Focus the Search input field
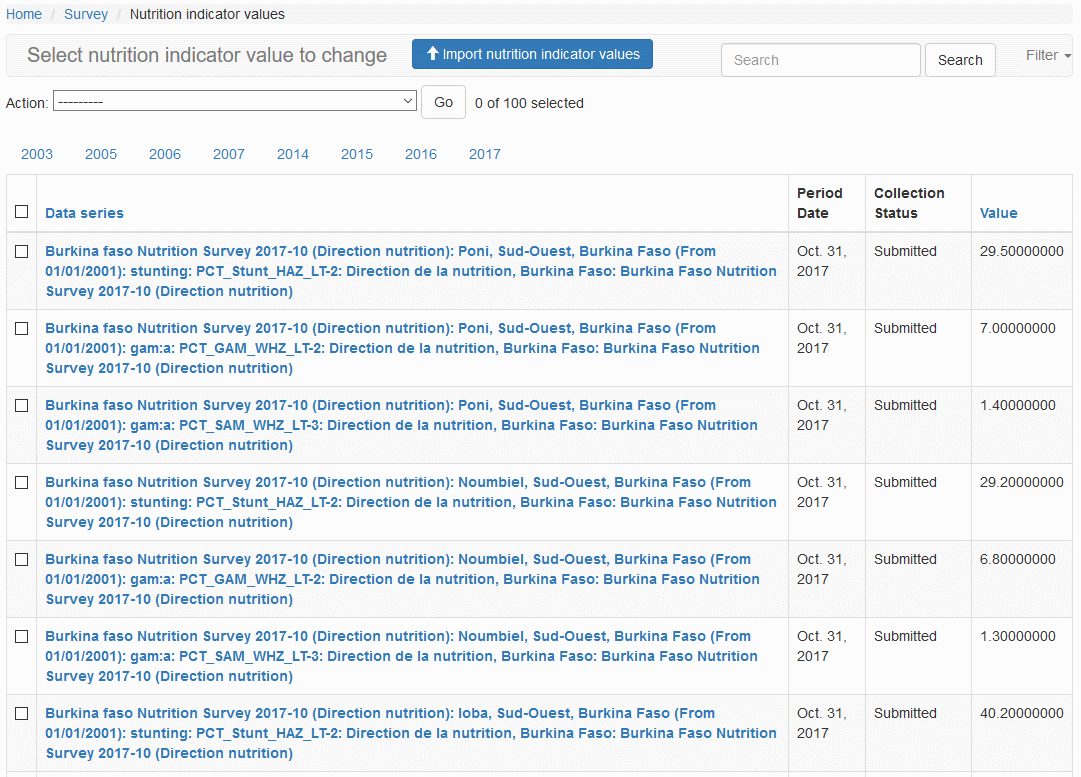The height and width of the screenshot is (777, 1081). click(820, 60)
